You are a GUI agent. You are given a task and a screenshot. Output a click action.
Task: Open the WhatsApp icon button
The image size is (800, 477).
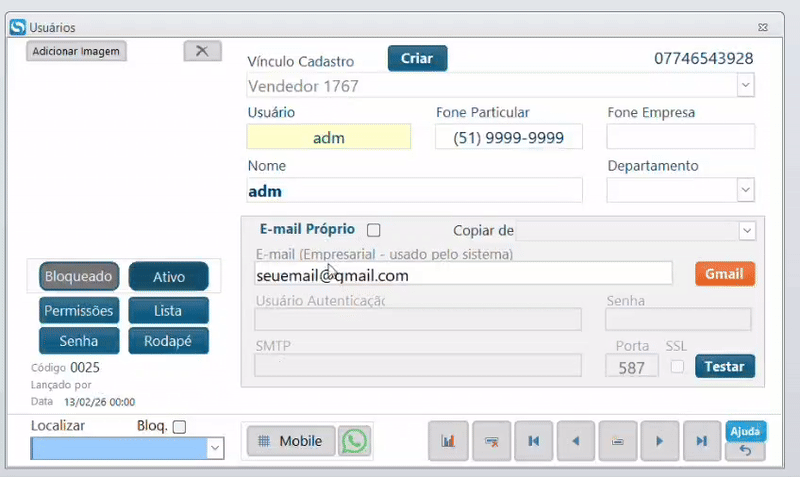pyautogui.click(x=355, y=441)
